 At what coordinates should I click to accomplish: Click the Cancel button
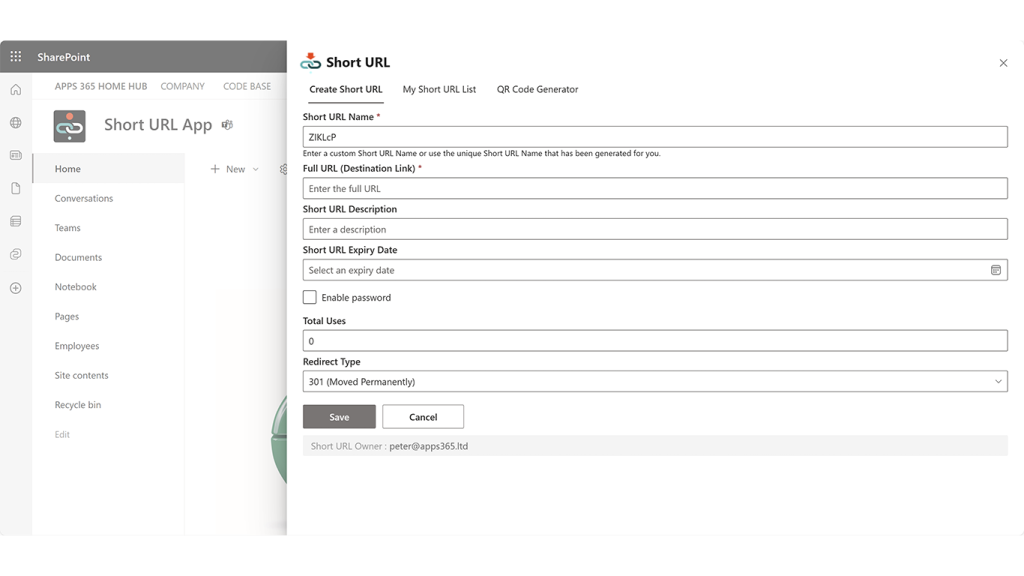423,417
